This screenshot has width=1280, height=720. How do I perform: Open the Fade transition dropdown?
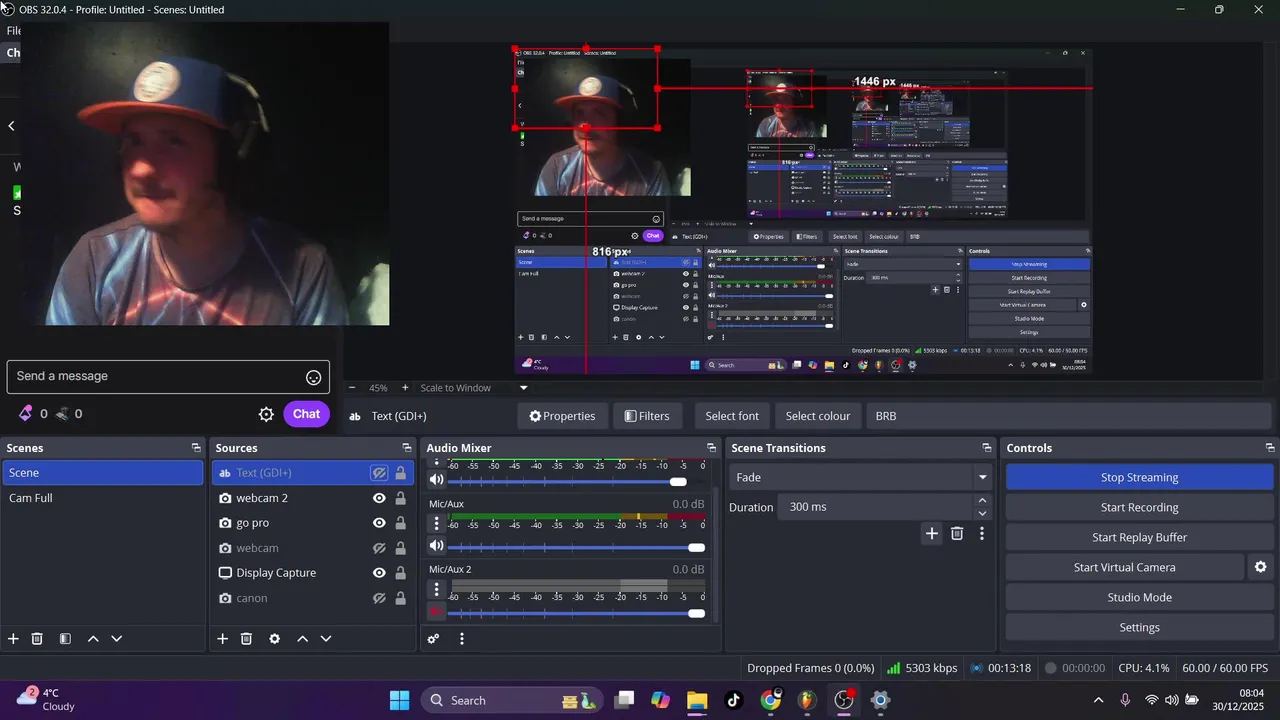coord(860,477)
